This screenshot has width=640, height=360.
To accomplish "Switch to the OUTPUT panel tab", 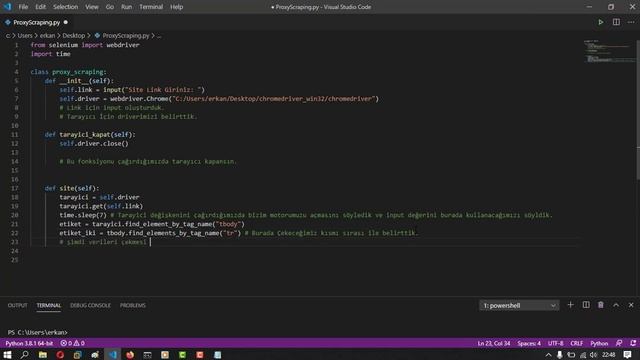I will [x=17, y=305].
